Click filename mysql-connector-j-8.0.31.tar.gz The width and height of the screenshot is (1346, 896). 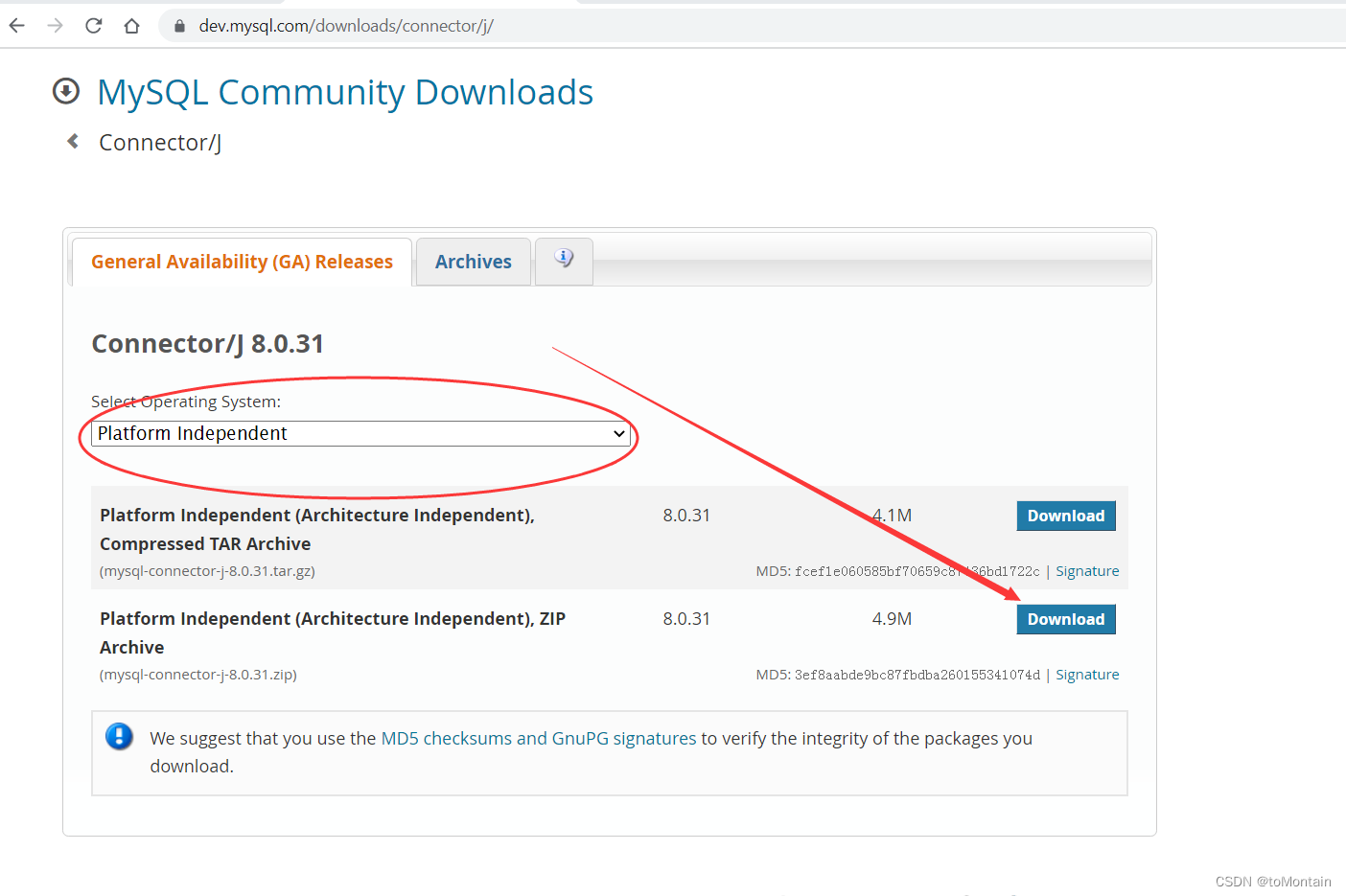207,571
